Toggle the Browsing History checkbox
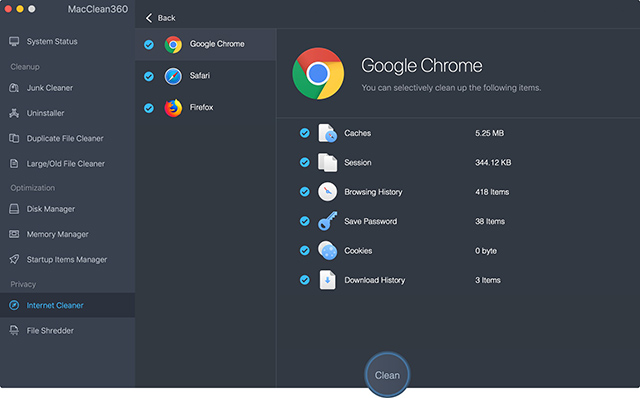The height and width of the screenshot is (398, 640). [x=304, y=192]
